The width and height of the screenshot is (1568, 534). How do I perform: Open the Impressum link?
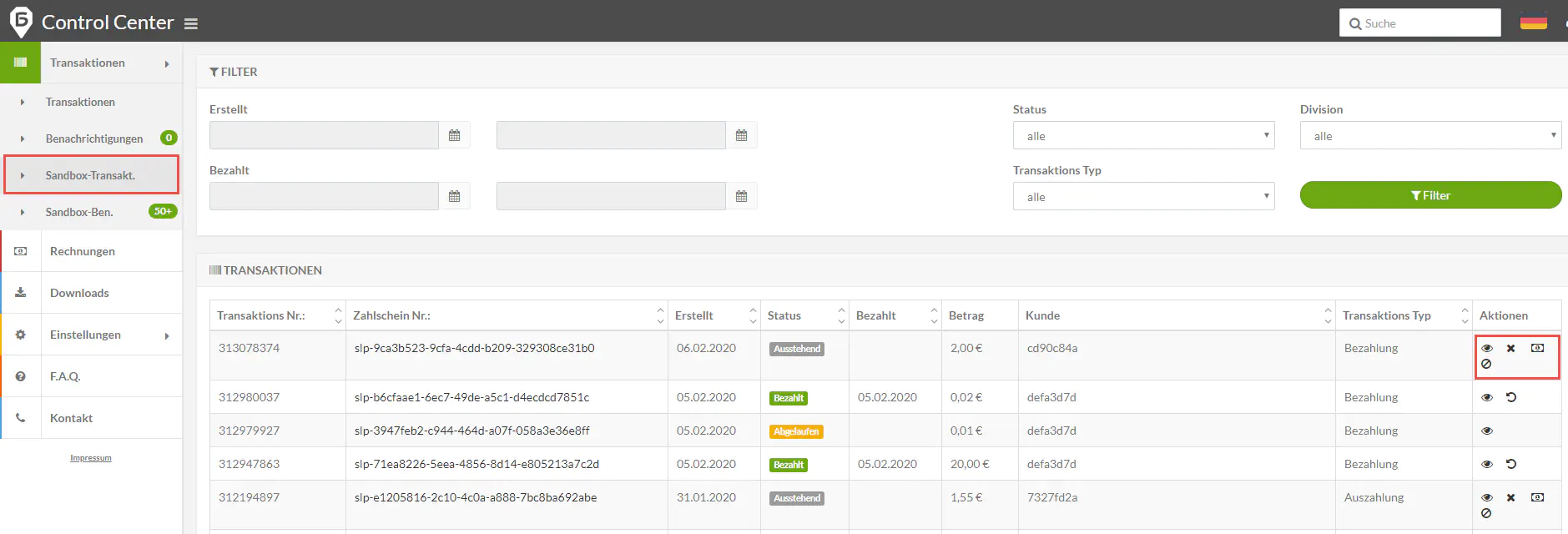pos(90,458)
